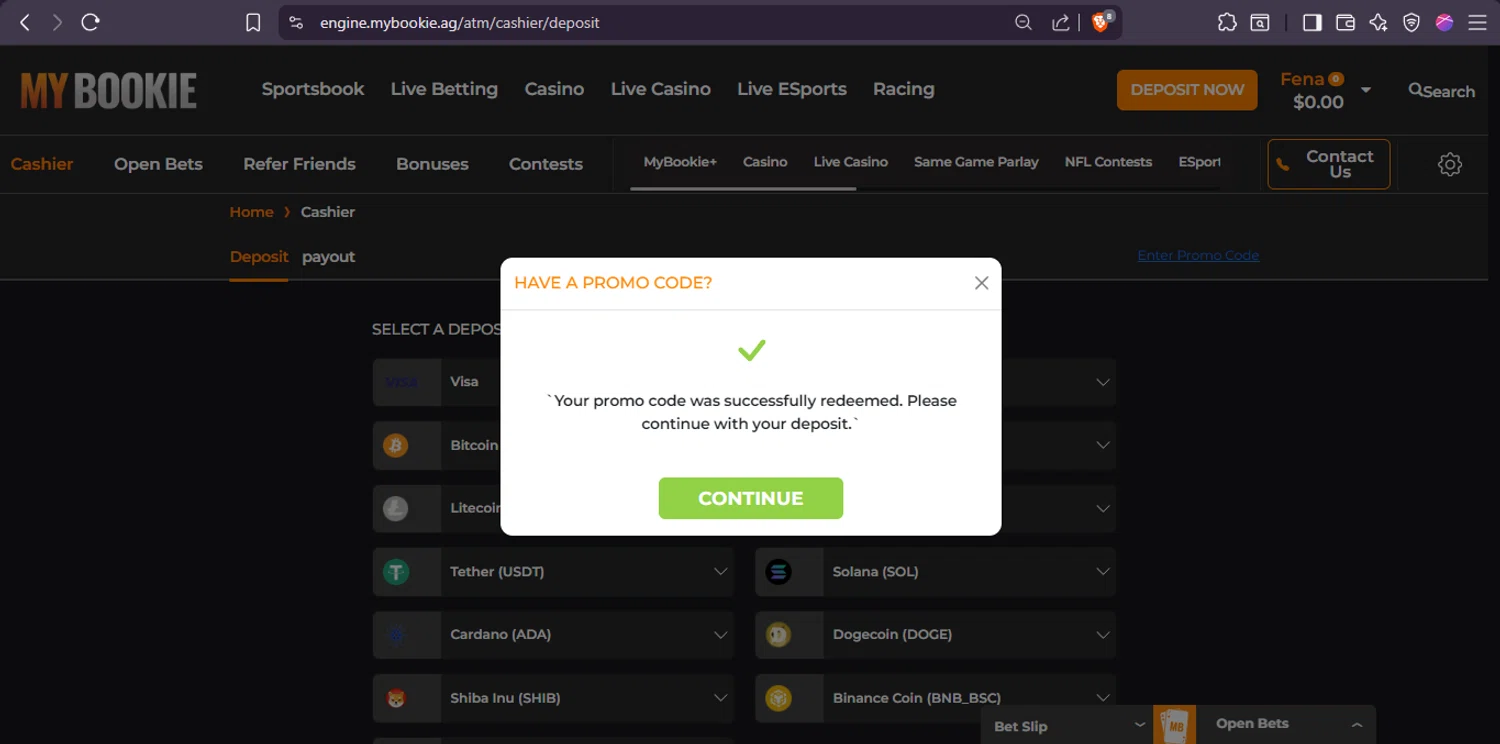Open the Live Betting menu
The width and height of the screenshot is (1500, 744).
point(444,89)
